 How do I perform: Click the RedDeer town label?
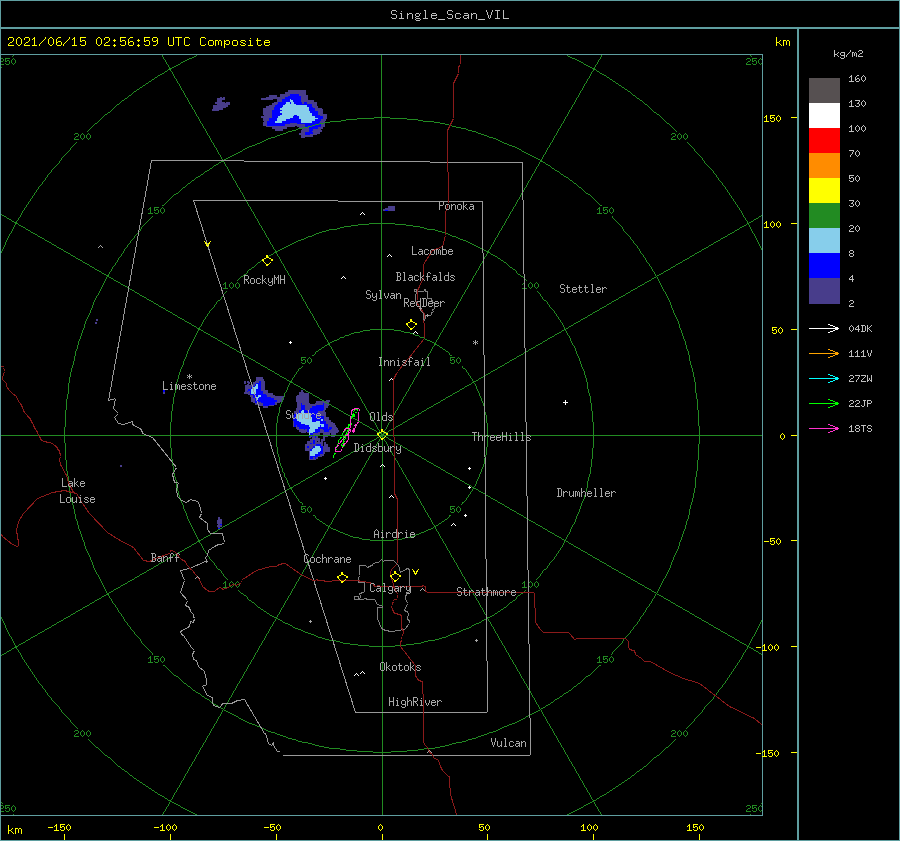[424, 303]
